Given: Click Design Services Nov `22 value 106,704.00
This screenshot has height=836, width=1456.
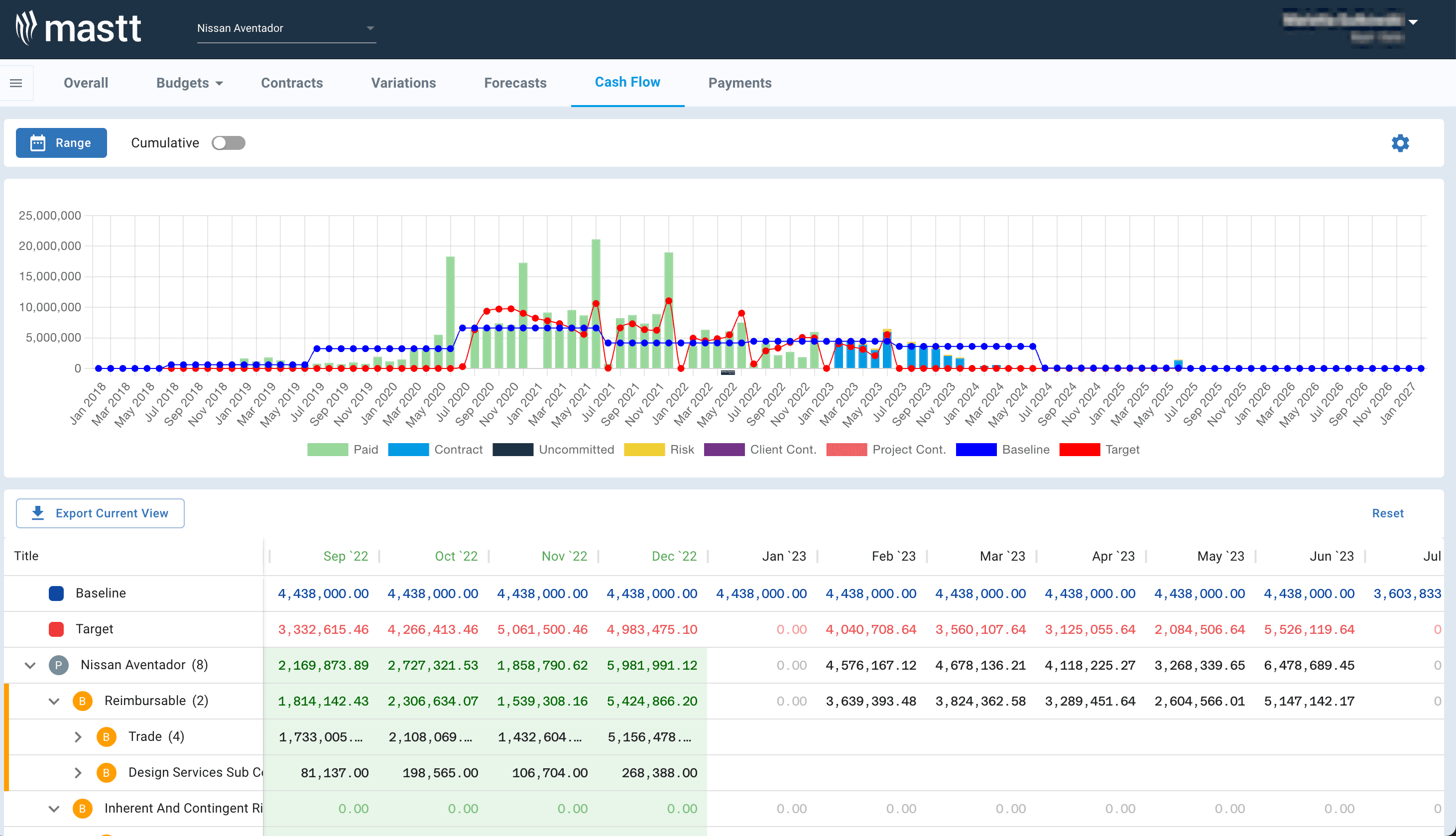Looking at the screenshot, I should pyautogui.click(x=549, y=773).
